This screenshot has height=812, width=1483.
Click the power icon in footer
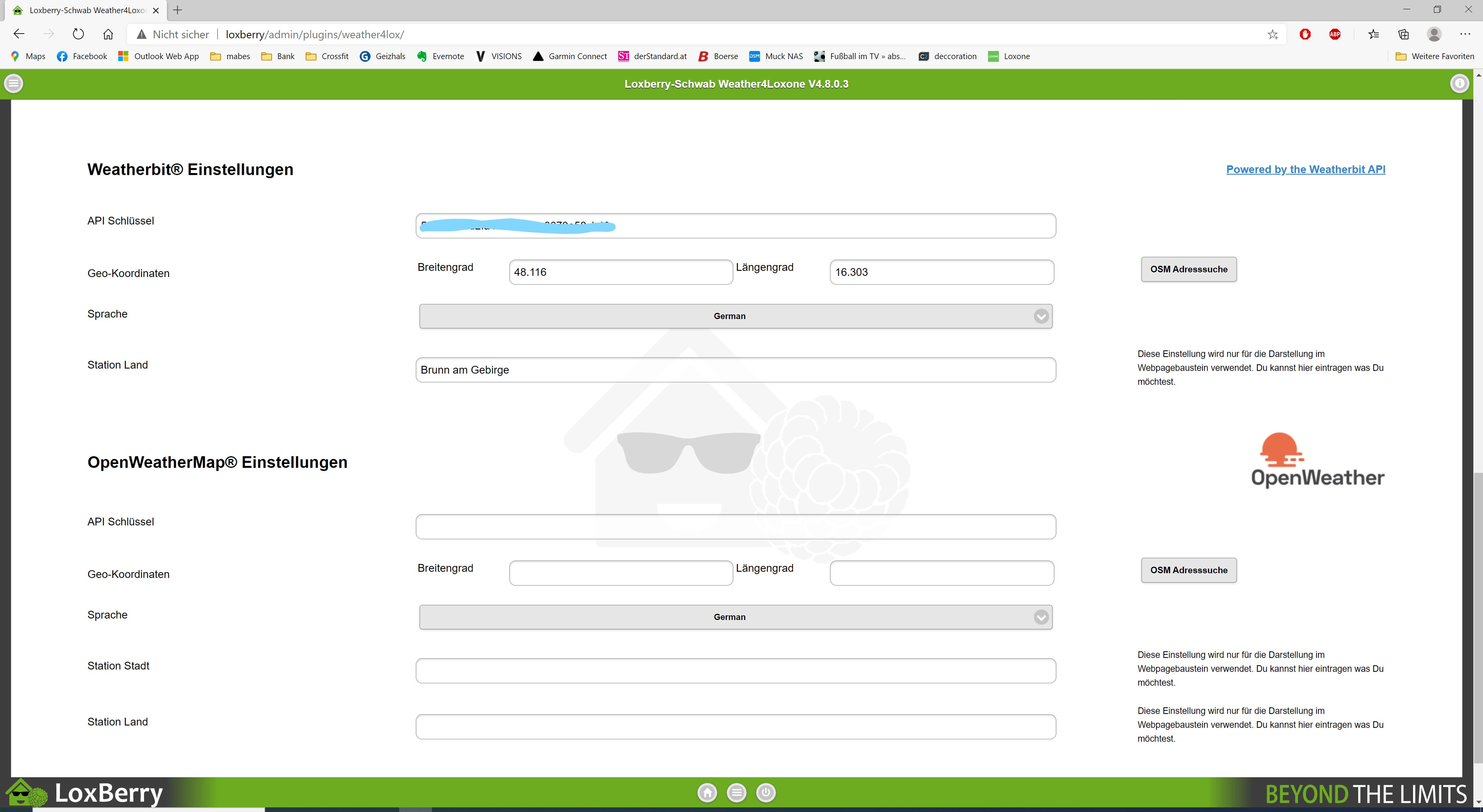(766, 792)
